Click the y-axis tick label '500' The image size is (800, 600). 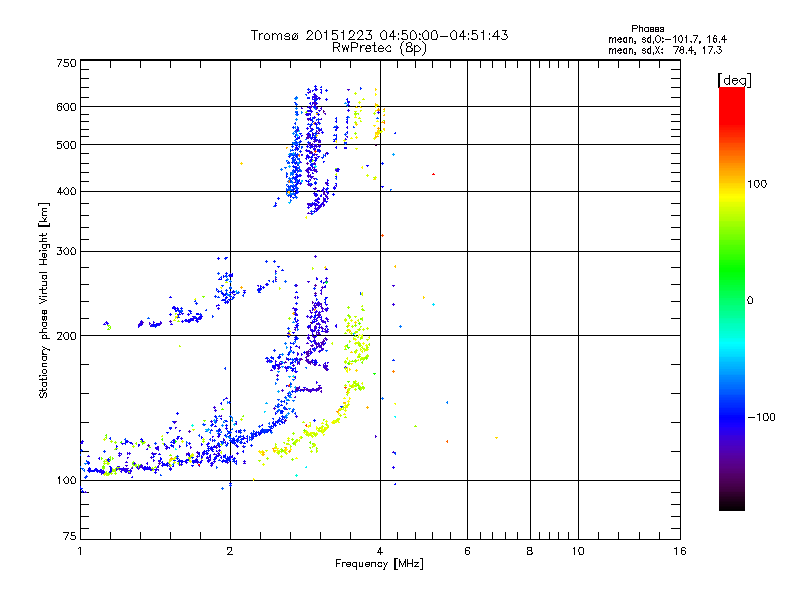[66, 145]
